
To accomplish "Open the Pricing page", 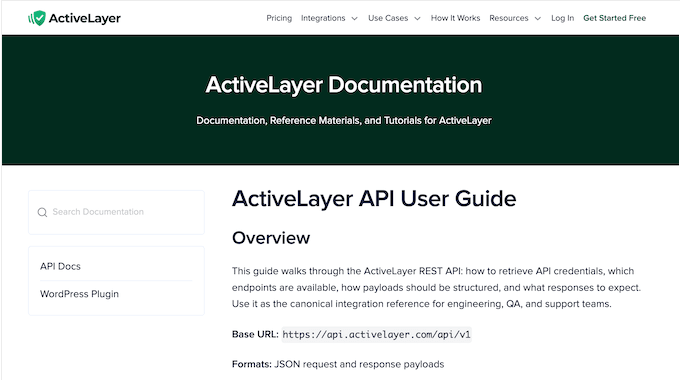I will tap(279, 18).
